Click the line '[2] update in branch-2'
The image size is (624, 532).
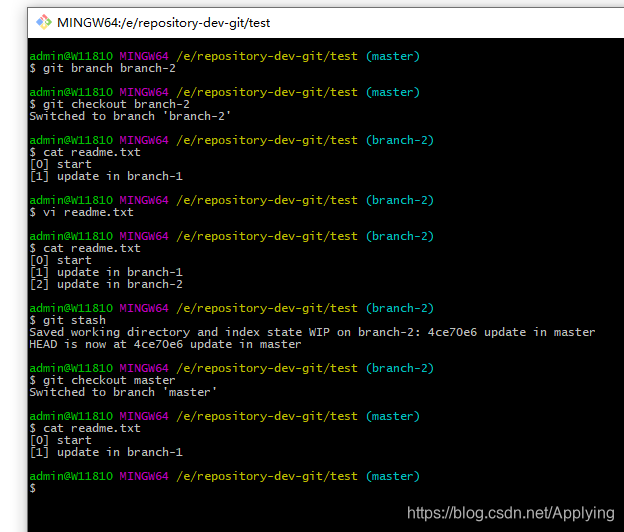[106, 284]
